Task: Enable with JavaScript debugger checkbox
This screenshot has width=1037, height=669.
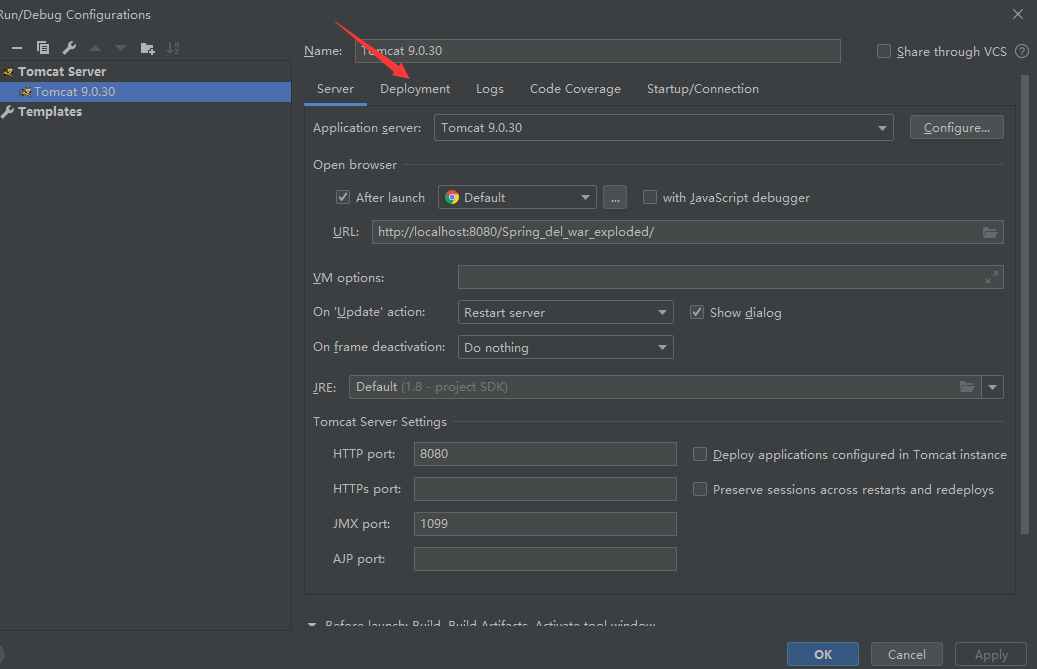Action: 650,197
